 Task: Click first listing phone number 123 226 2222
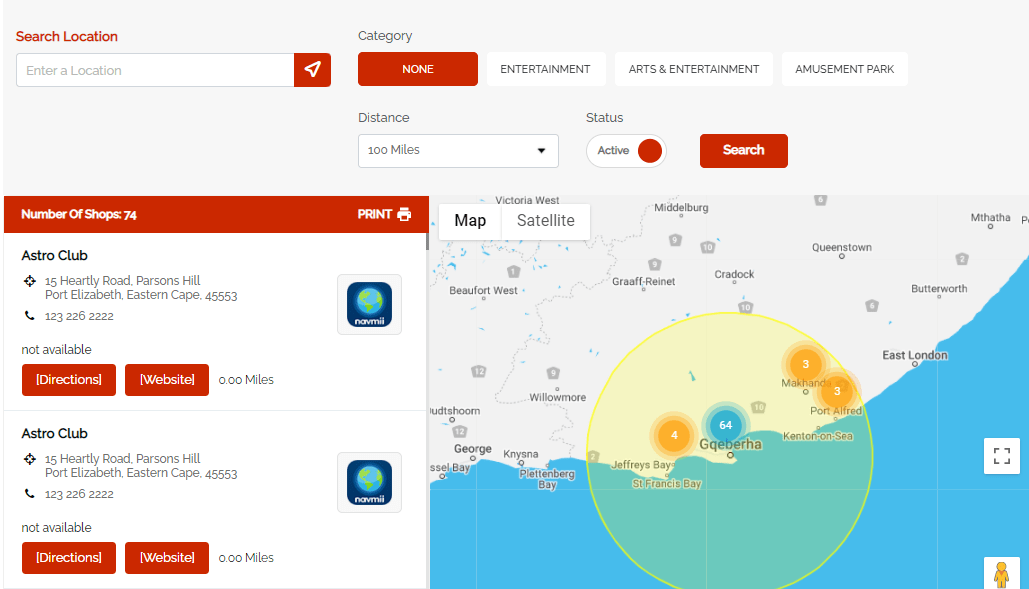(79, 316)
